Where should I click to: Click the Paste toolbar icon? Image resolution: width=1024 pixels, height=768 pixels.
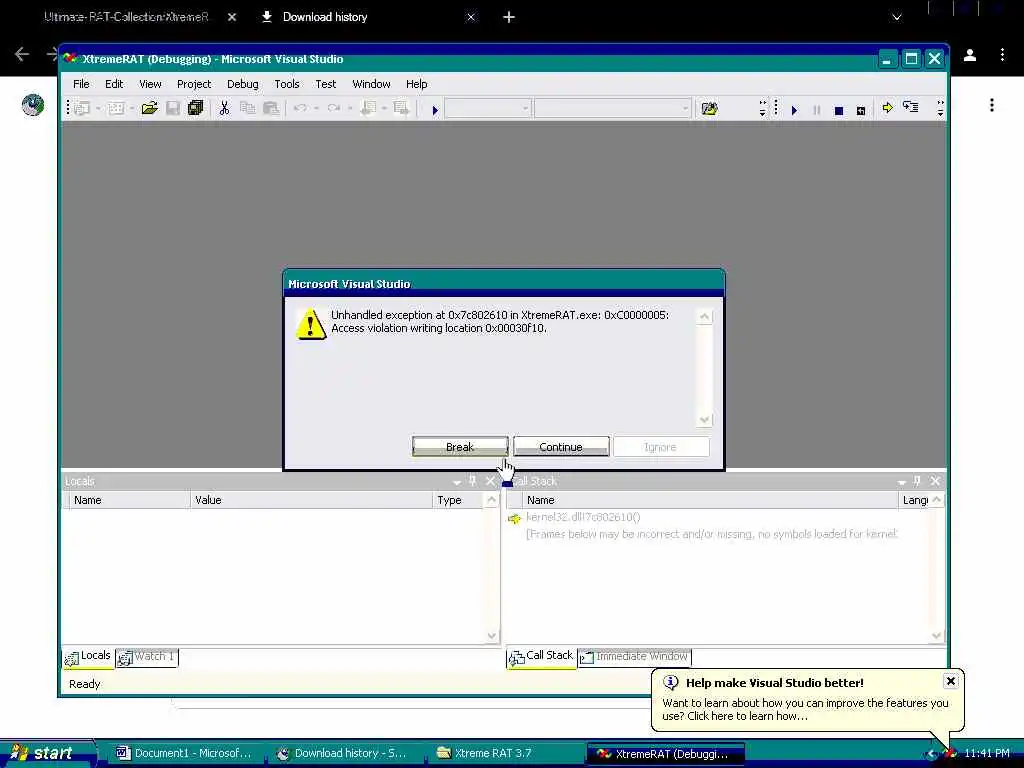(x=270, y=108)
